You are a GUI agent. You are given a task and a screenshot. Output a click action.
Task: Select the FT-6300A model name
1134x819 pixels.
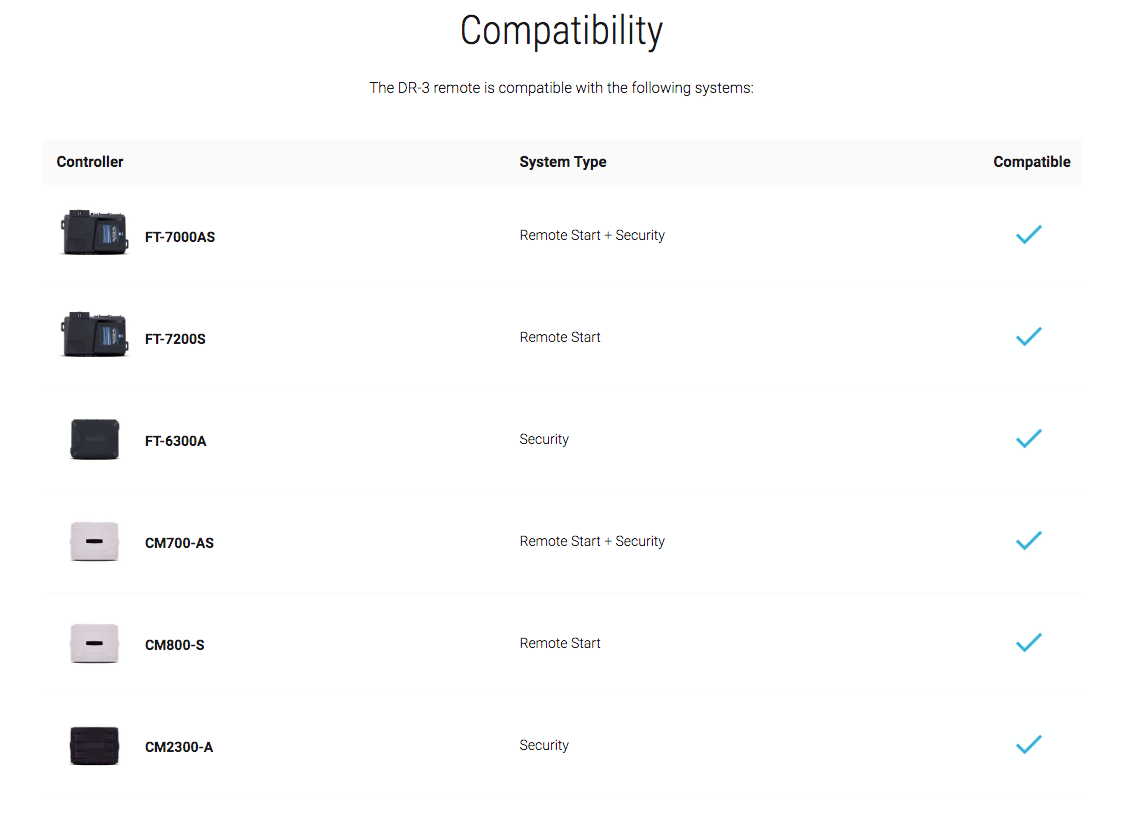pyautogui.click(x=175, y=442)
